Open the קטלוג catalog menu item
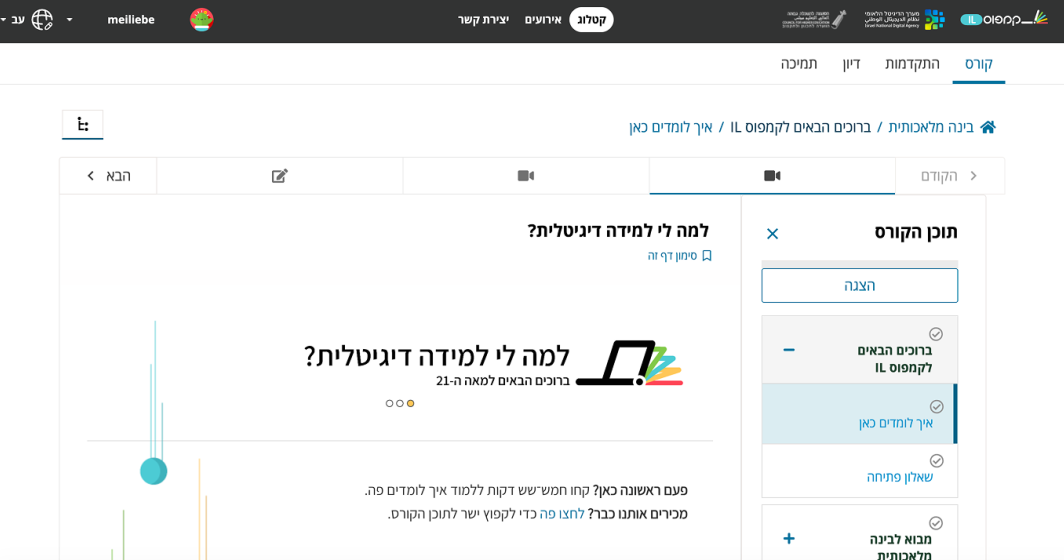This screenshot has height=560, width=1064. coord(591,19)
